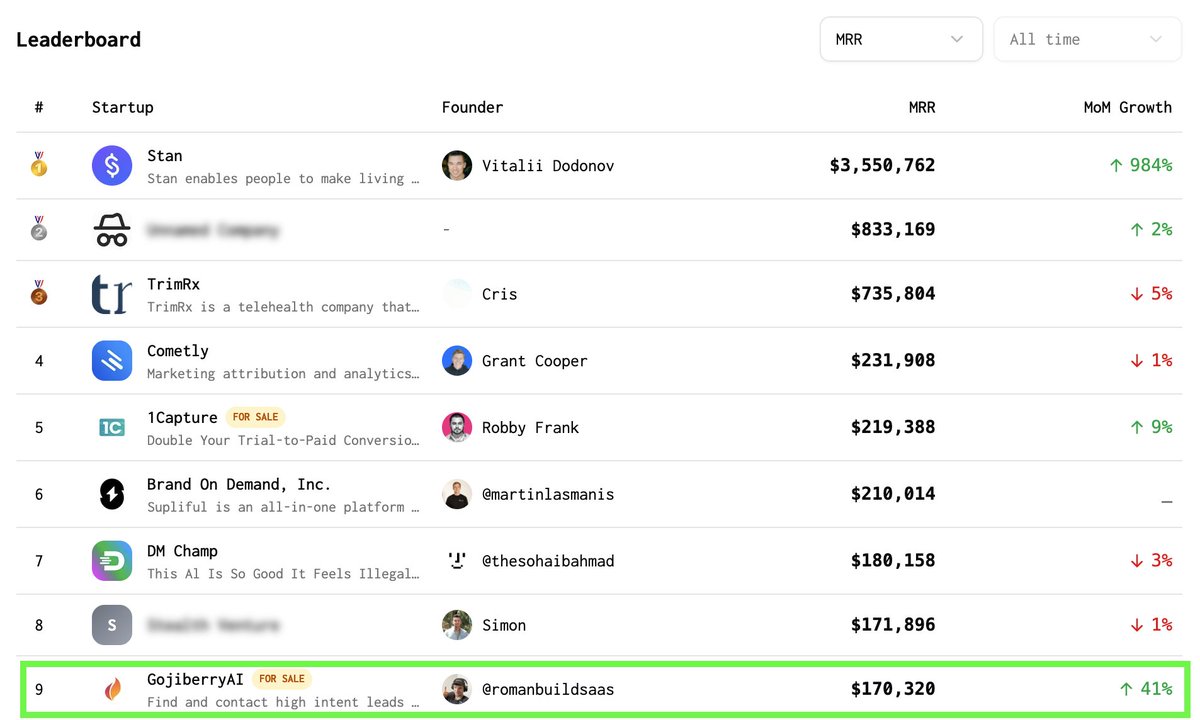Click the DM Champ green D logo

coord(112,561)
